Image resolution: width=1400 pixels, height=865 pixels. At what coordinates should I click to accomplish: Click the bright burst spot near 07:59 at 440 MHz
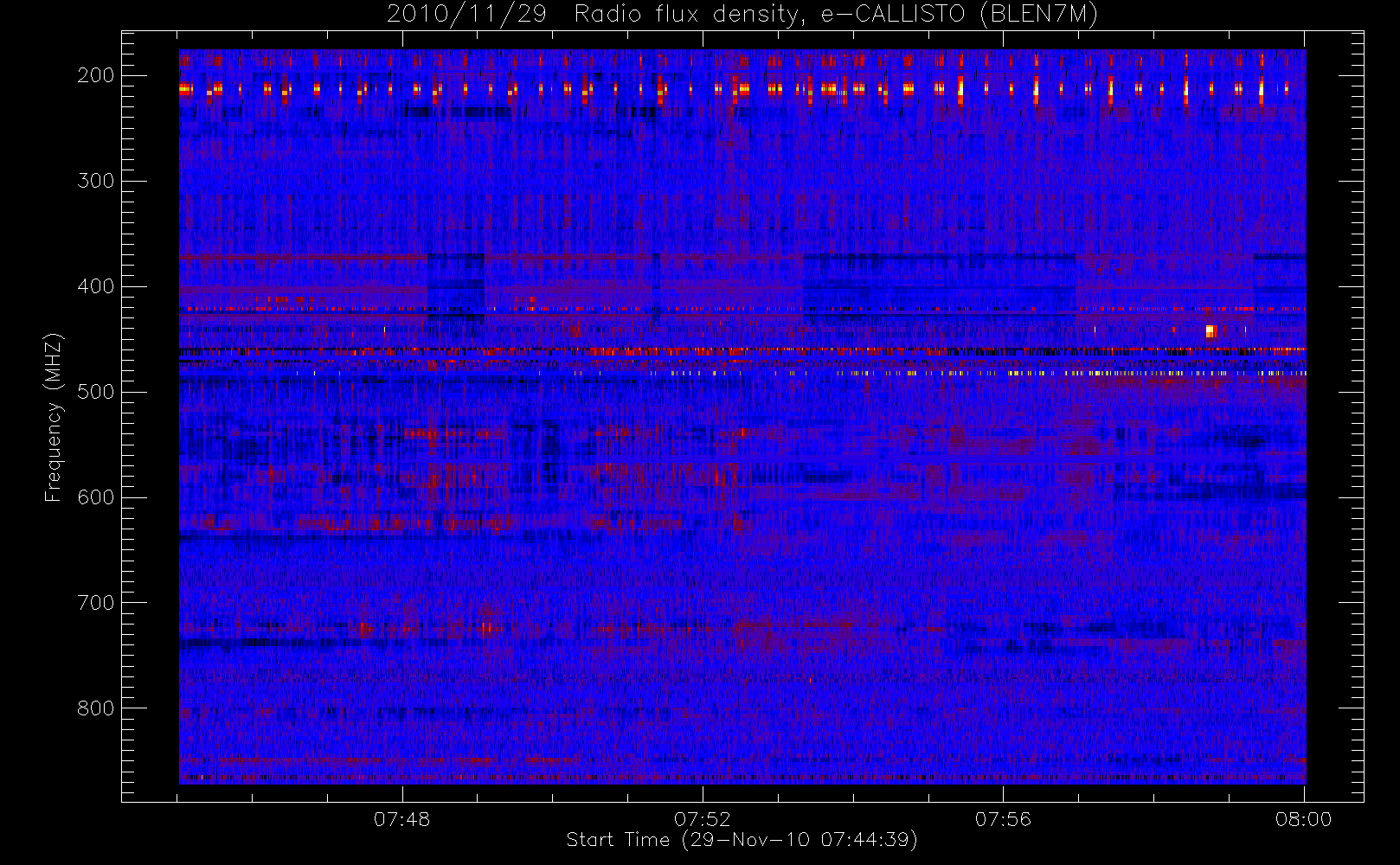click(x=1211, y=330)
